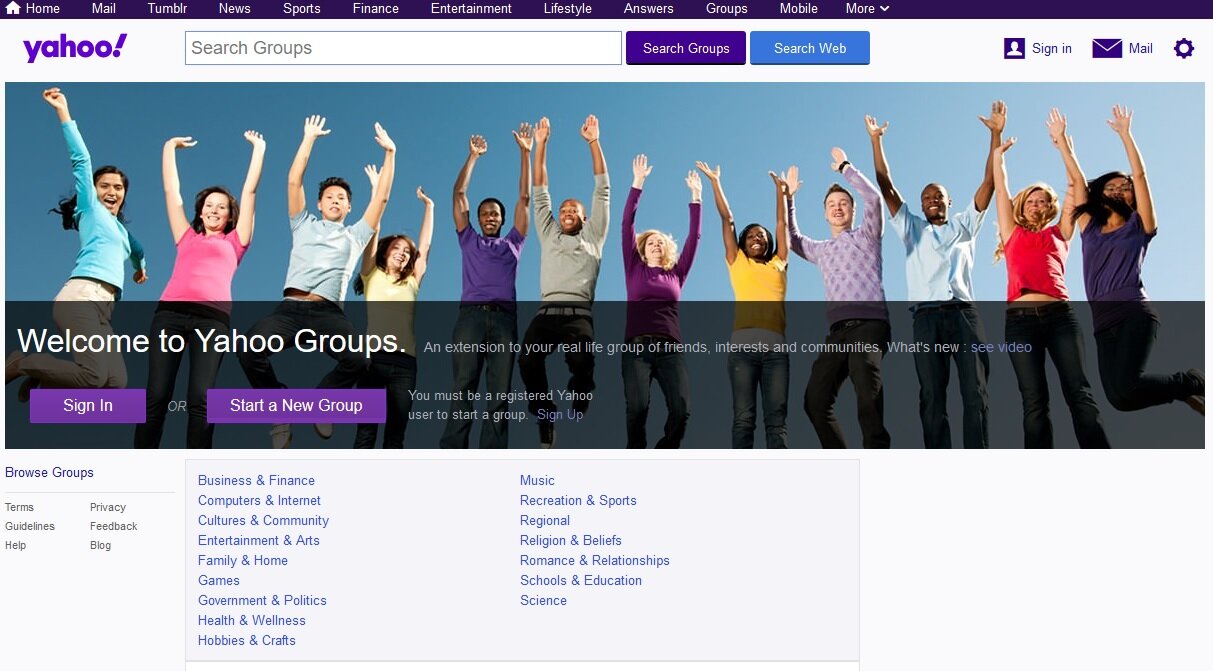Open the Browse Groups sidebar link
Image resolution: width=1213 pixels, height=671 pixels.
49,472
